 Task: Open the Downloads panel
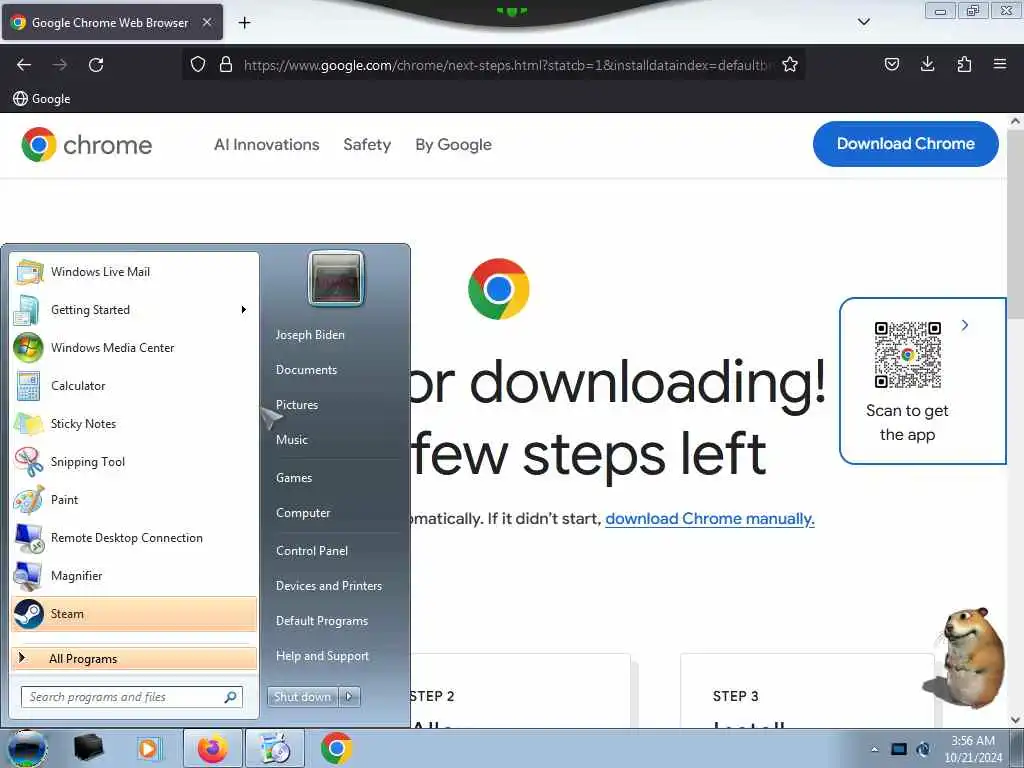click(927, 64)
